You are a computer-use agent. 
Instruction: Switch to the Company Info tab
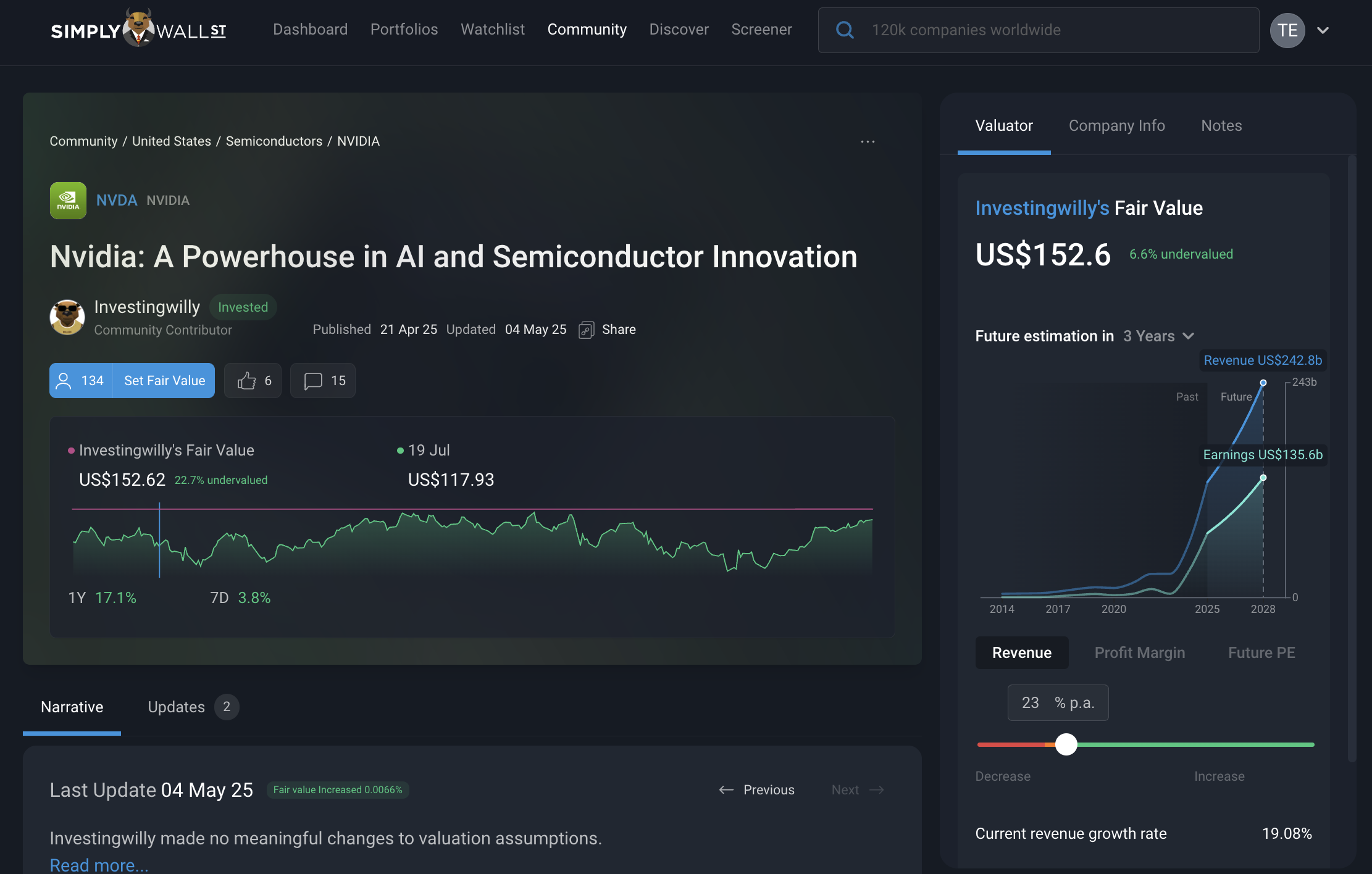[x=1116, y=125]
